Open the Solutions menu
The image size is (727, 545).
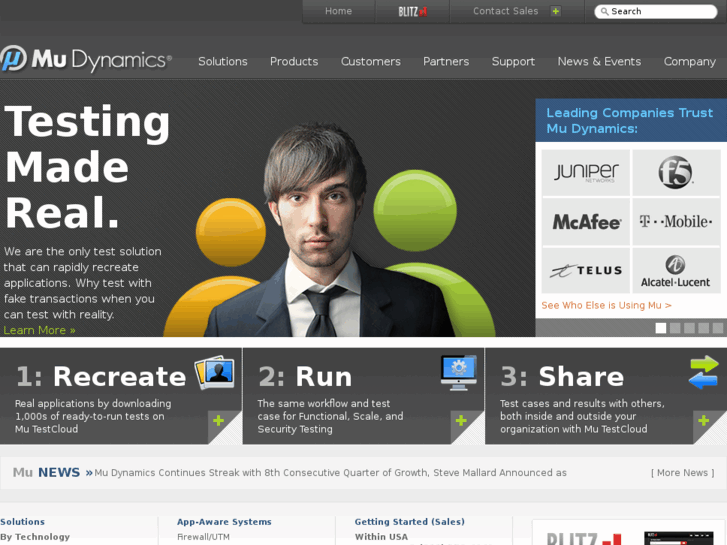coord(223,62)
